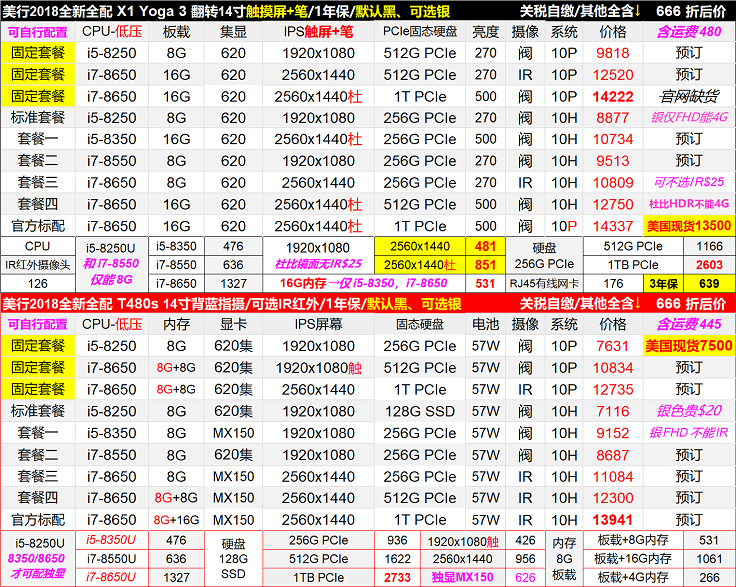Select the 官网缺货 status cell

point(689,96)
